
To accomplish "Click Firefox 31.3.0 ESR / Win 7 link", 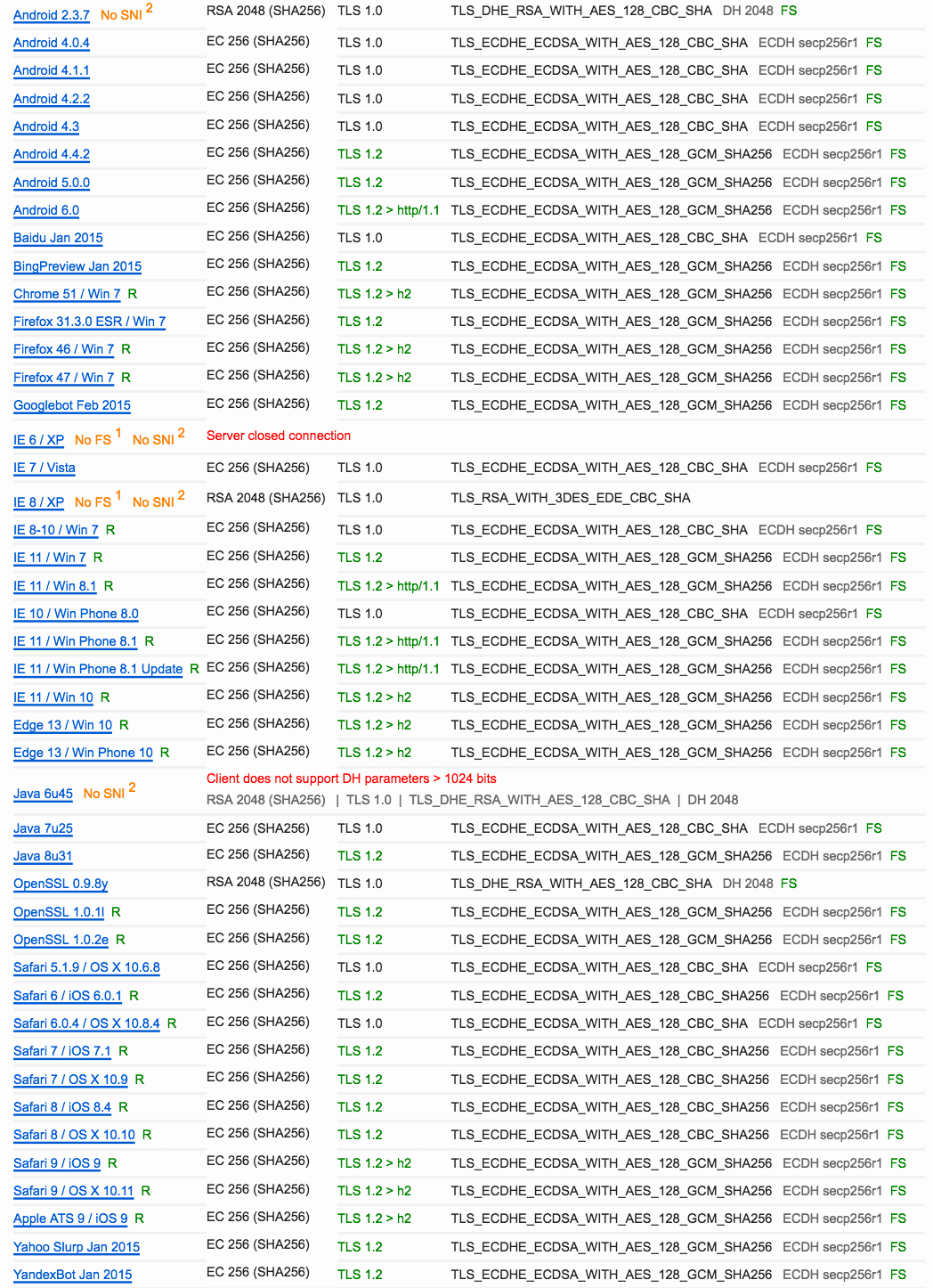I will [90, 322].
